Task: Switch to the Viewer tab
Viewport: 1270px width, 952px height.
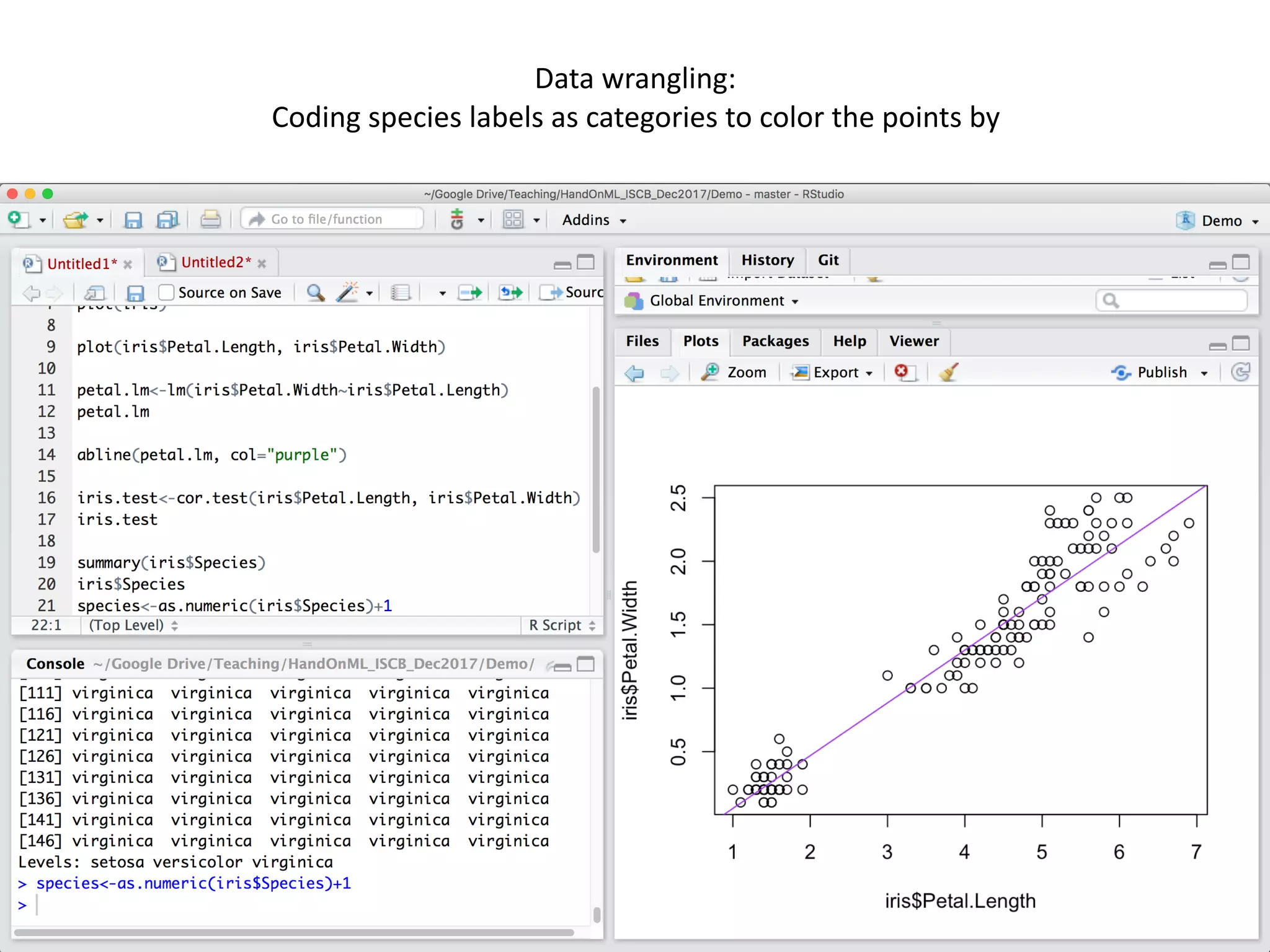Action: coord(914,342)
